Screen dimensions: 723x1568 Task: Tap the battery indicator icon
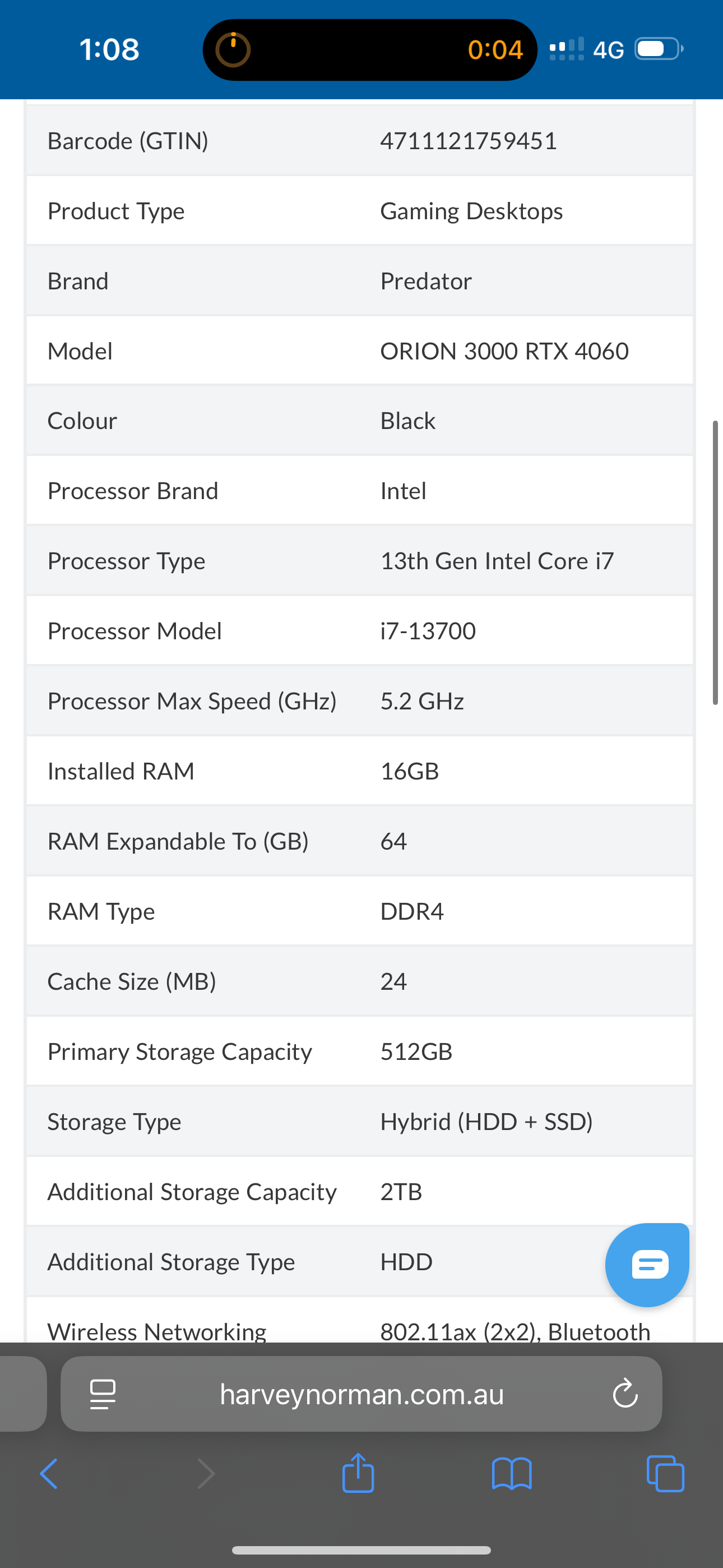[x=659, y=49]
